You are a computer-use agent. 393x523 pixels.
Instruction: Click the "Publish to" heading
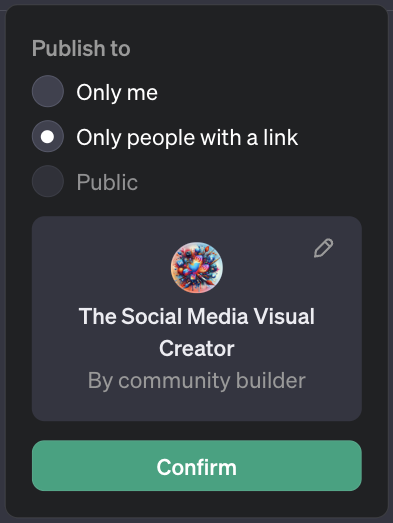click(81, 48)
